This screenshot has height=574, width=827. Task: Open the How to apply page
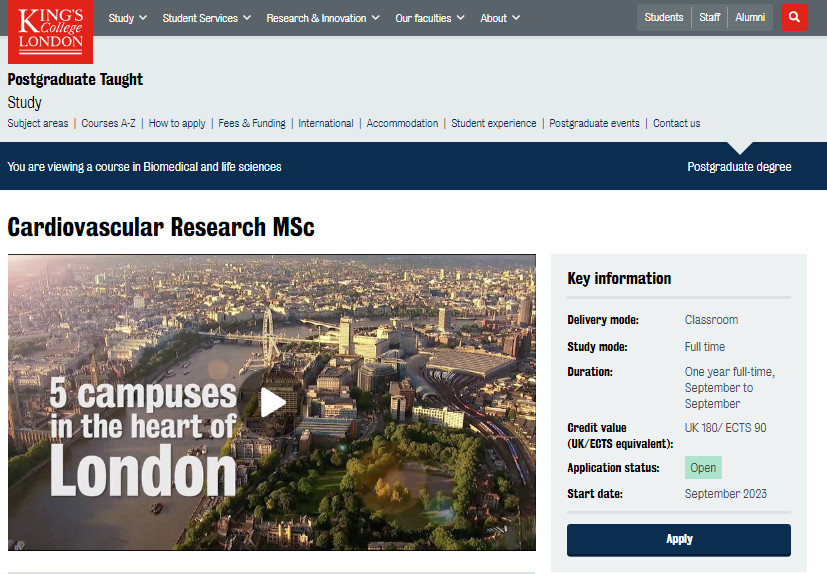coord(177,123)
